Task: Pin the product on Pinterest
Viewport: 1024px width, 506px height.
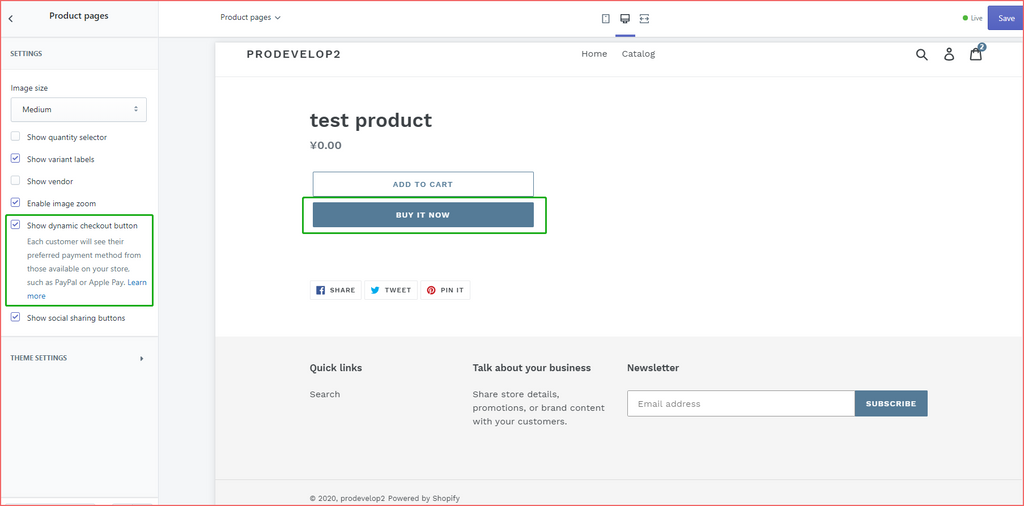Action: click(445, 290)
